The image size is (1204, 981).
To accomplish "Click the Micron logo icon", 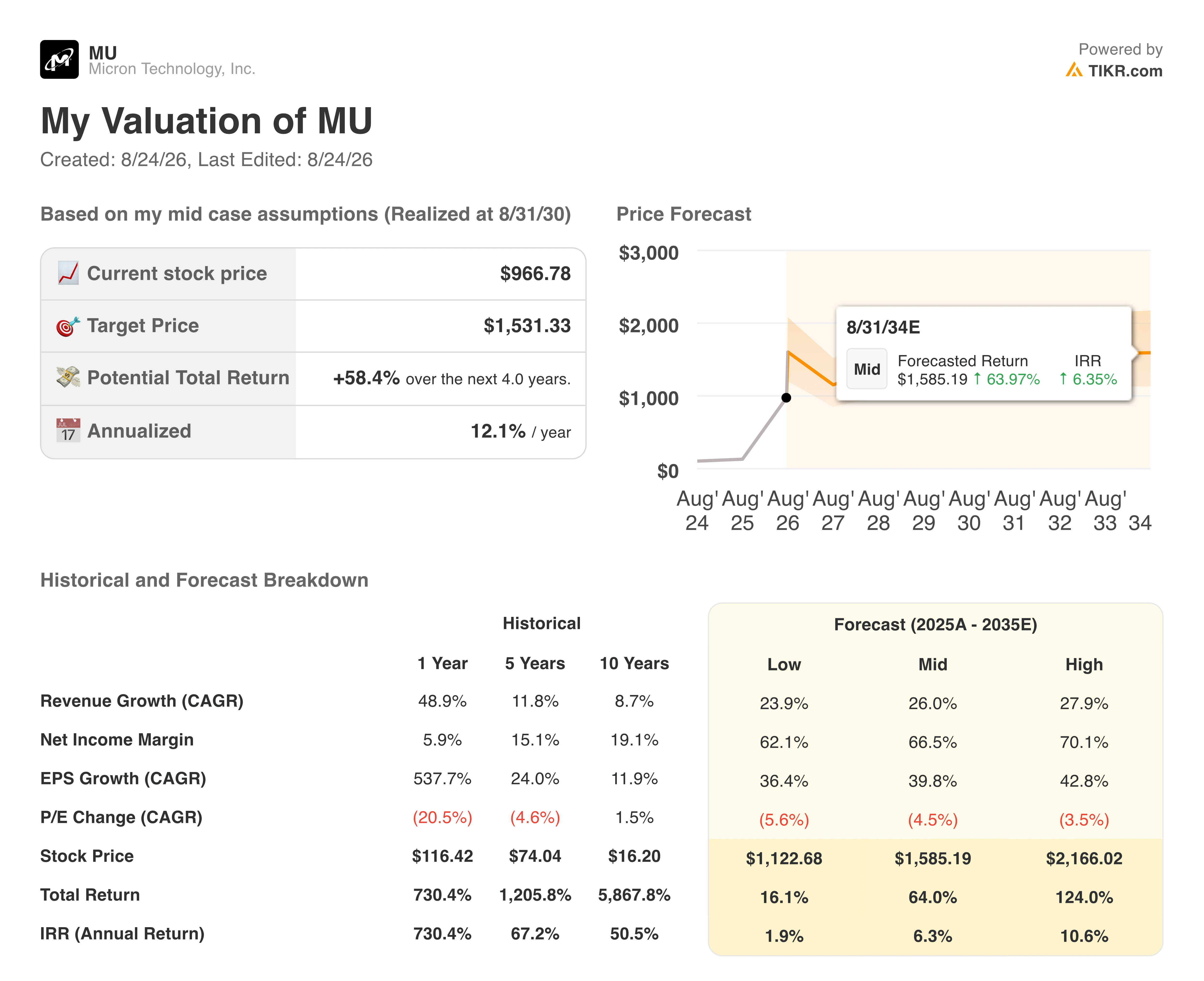I will pyautogui.click(x=59, y=59).
